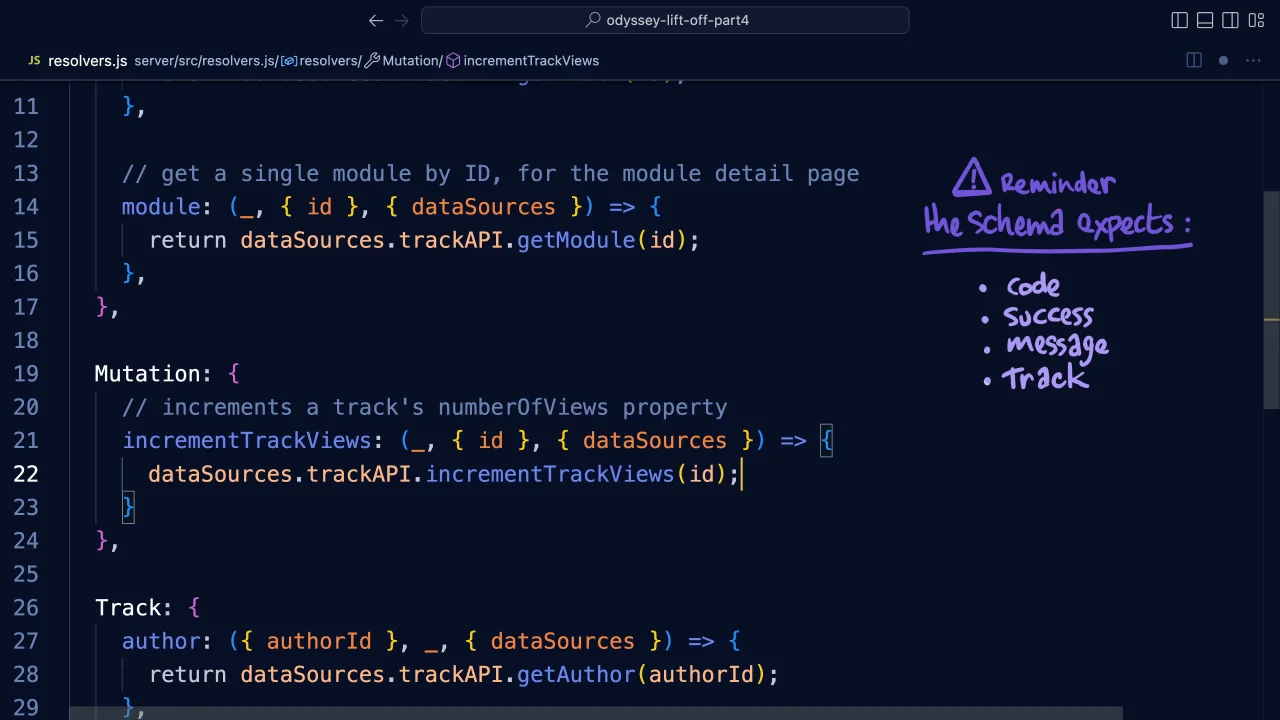Click line number 22 in the gutter
Screen dimensions: 1280x720
(26, 474)
